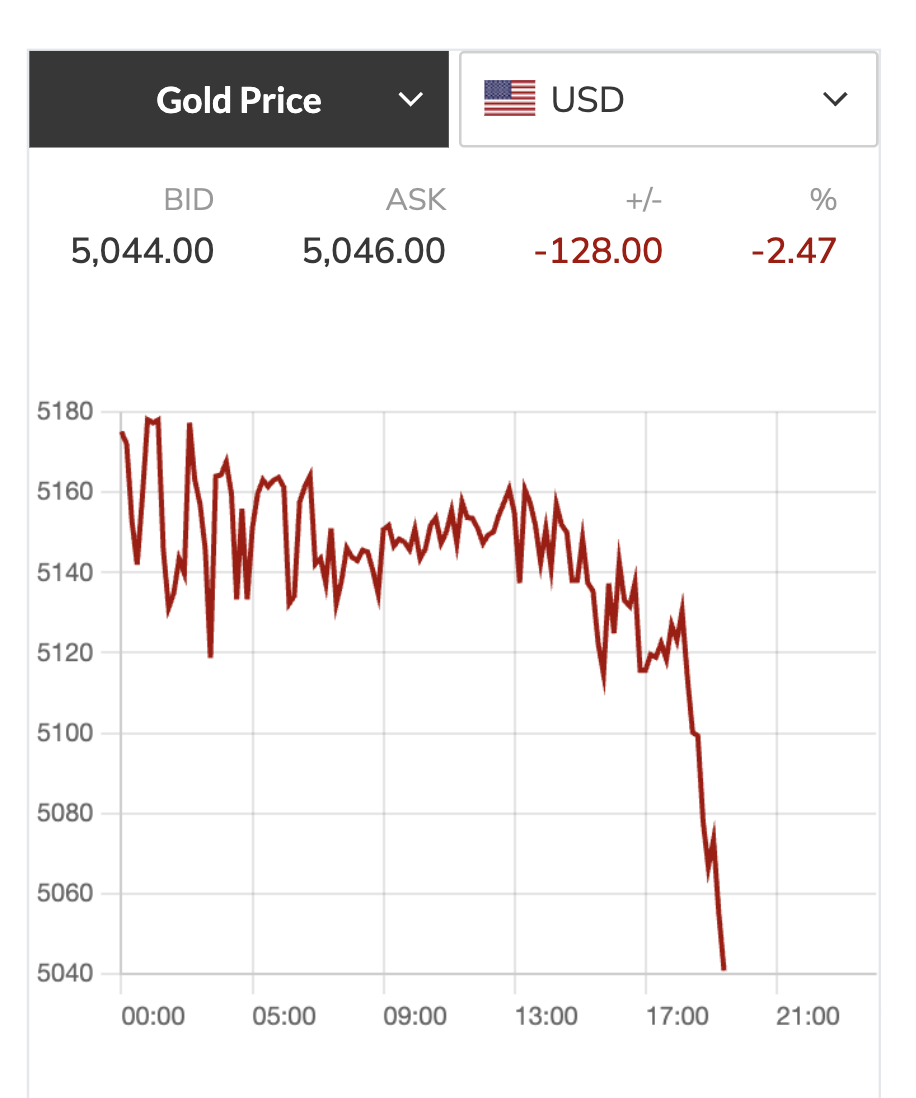
Task: Click the 17:00 time axis label
Action: (677, 1017)
